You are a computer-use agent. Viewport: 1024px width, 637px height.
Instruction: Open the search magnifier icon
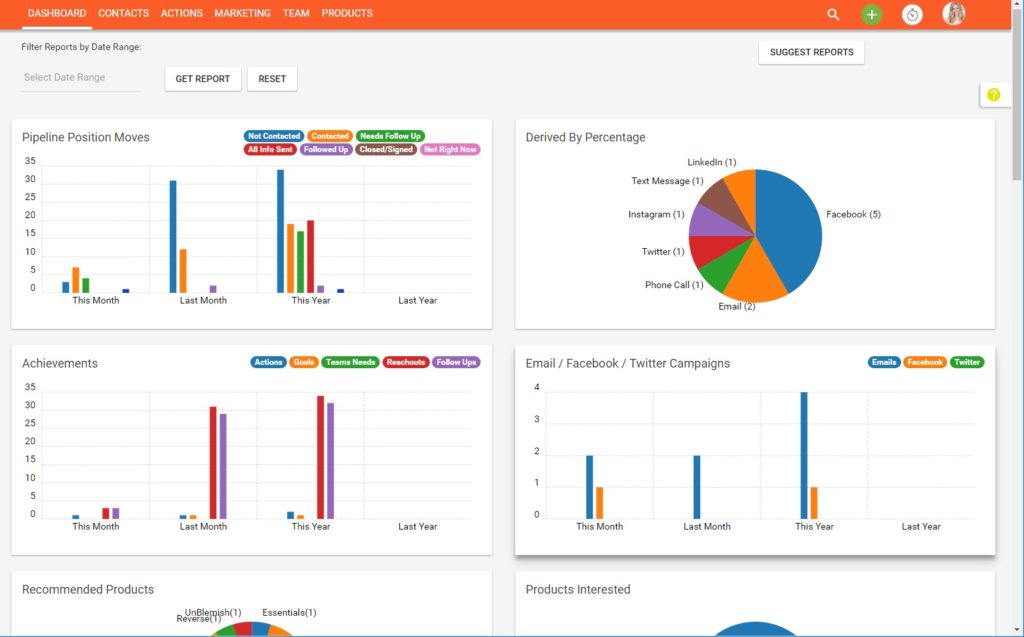tap(833, 14)
